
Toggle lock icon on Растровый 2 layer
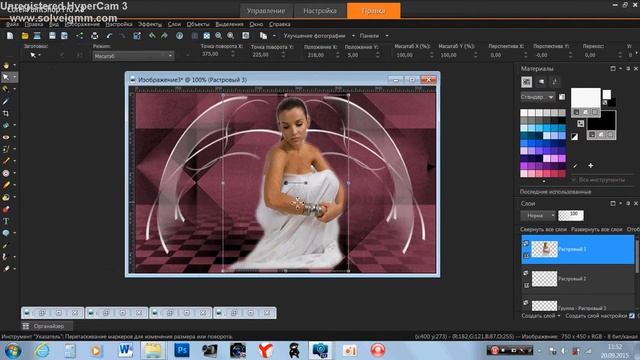(526, 285)
